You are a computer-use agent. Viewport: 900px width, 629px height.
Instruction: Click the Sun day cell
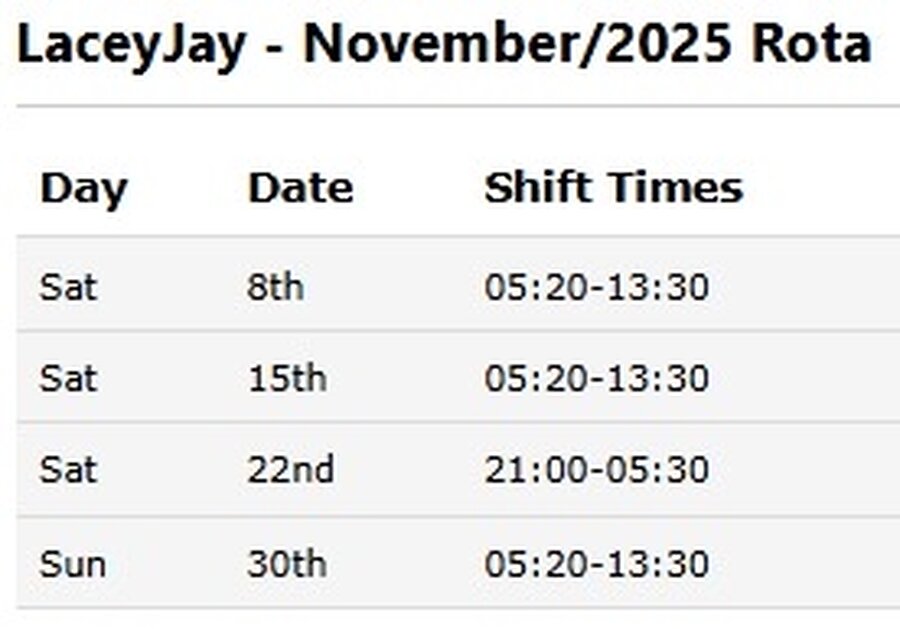coord(72,564)
